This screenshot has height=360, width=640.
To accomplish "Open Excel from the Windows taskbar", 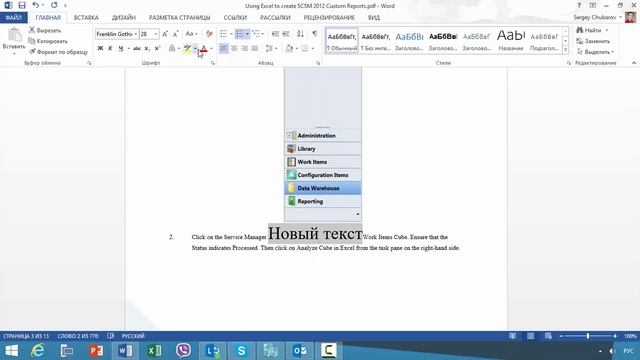I will pyautogui.click(x=155, y=351).
